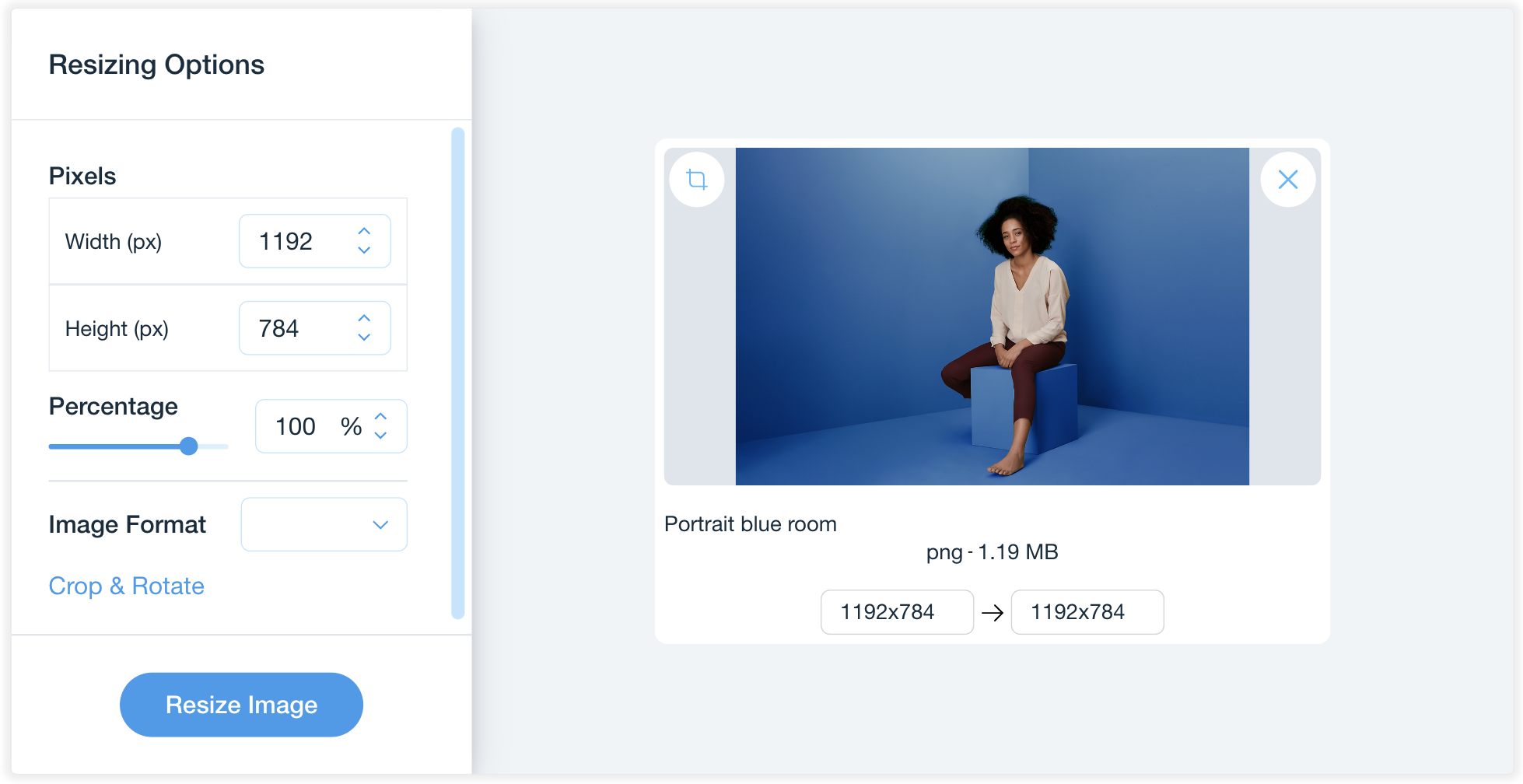Click the arrow between dimension boxes

click(993, 613)
